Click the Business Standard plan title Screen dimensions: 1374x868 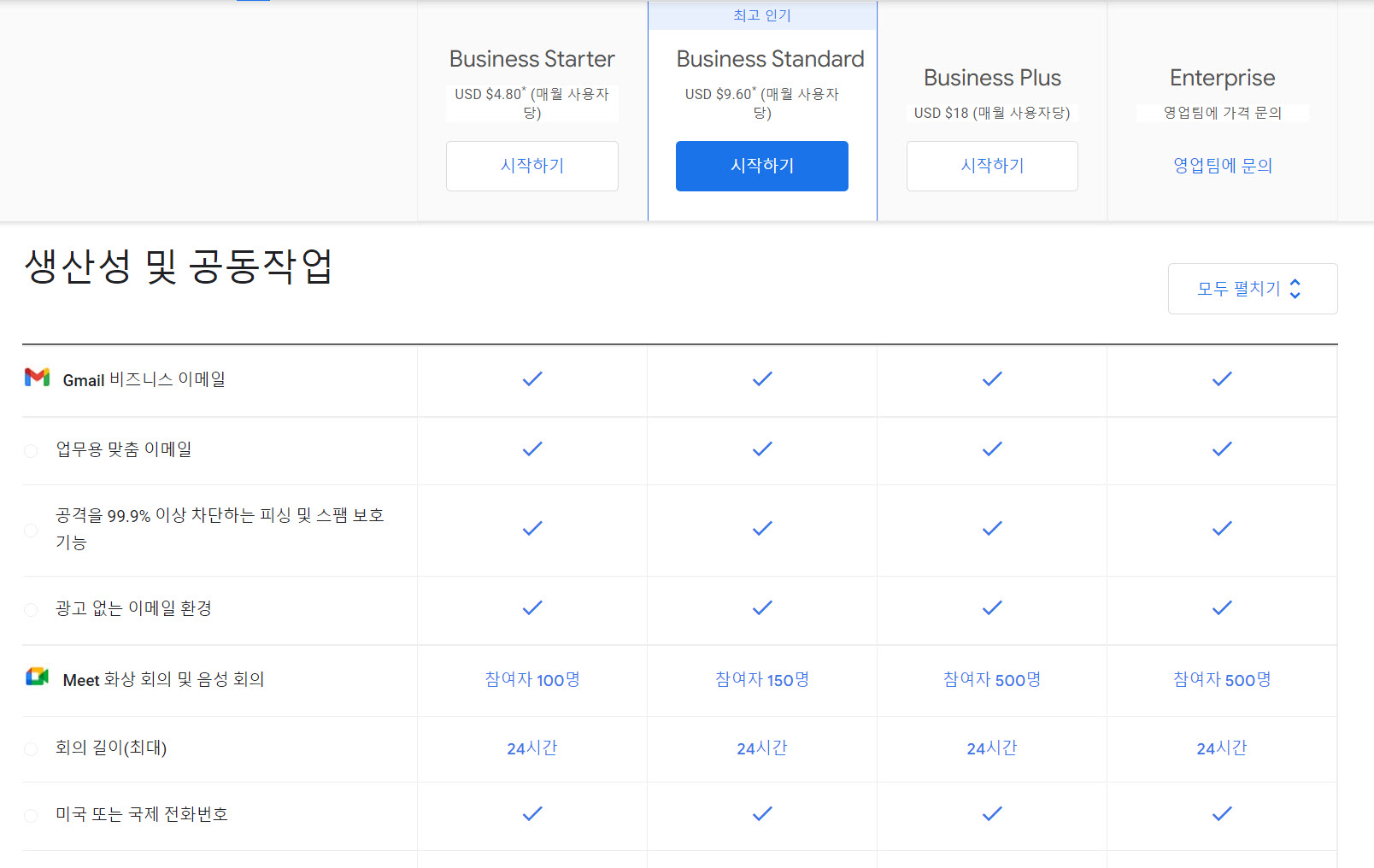(770, 59)
